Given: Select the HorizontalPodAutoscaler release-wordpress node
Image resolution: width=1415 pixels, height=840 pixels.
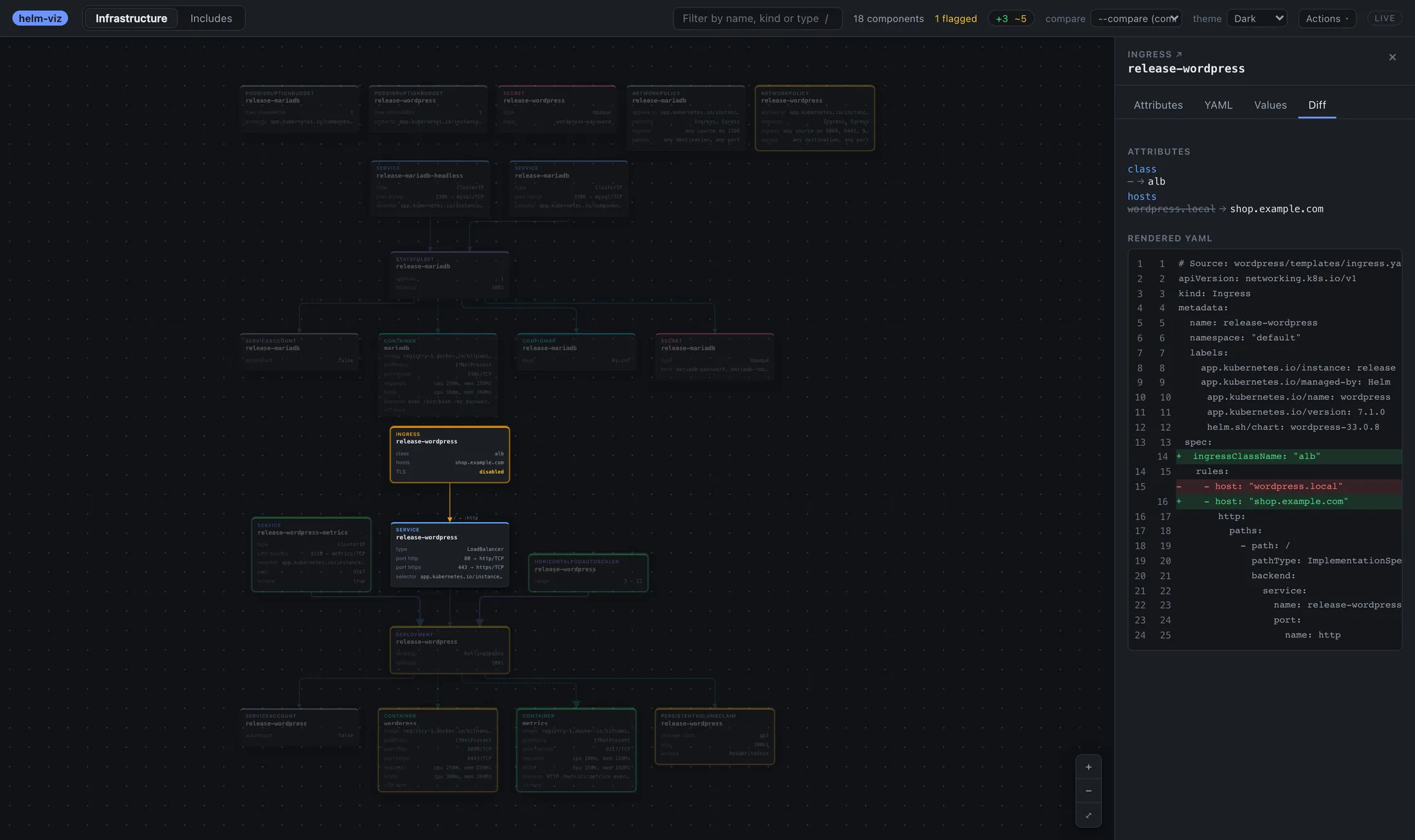Looking at the screenshot, I should [588, 572].
